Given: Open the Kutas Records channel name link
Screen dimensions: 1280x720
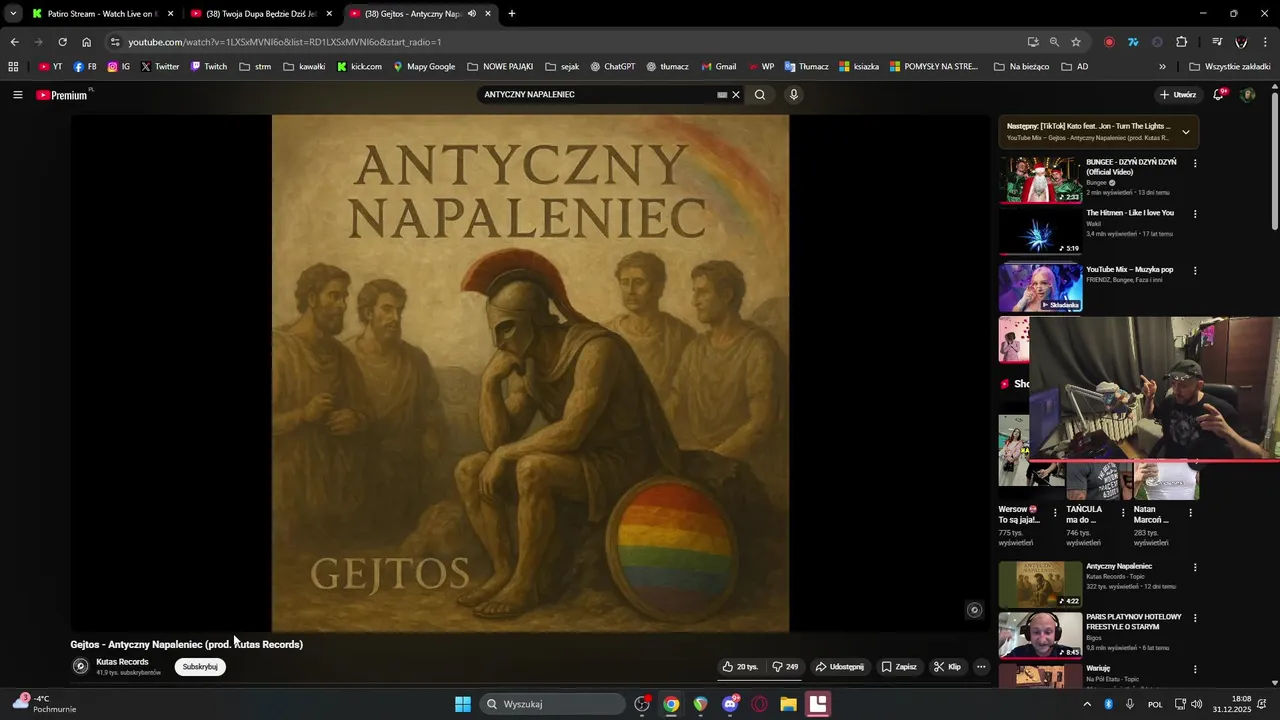Looking at the screenshot, I should pyautogui.click(x=122, y=662).
